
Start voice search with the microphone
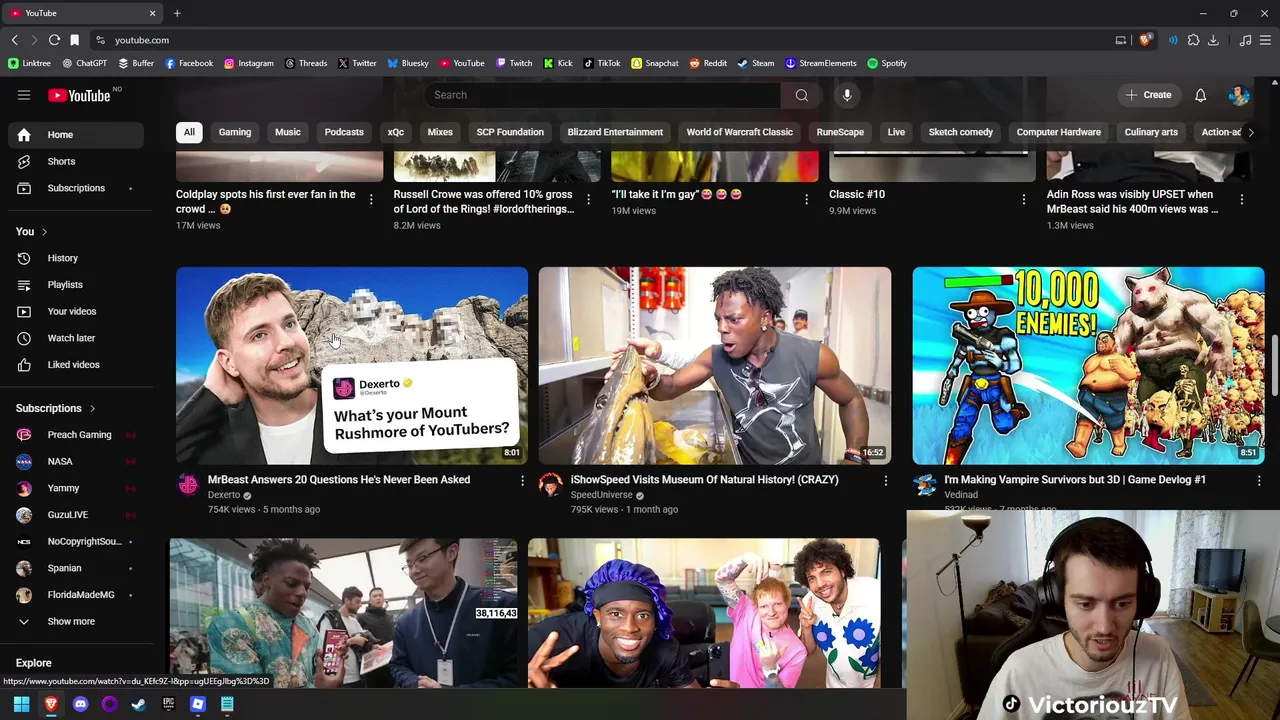(847, 95)
